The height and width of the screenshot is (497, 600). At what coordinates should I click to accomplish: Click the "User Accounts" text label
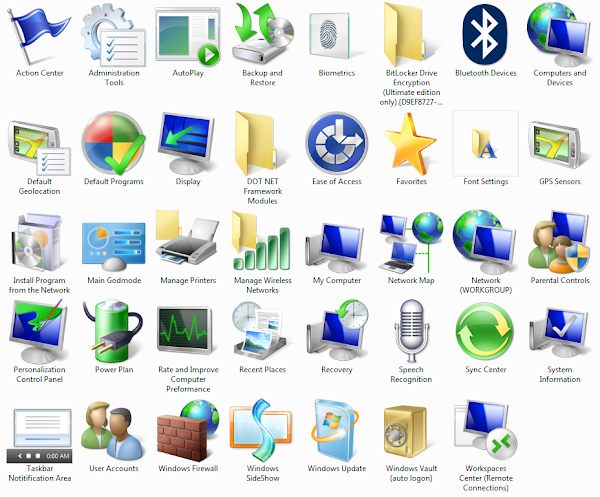tap(114, 468)
